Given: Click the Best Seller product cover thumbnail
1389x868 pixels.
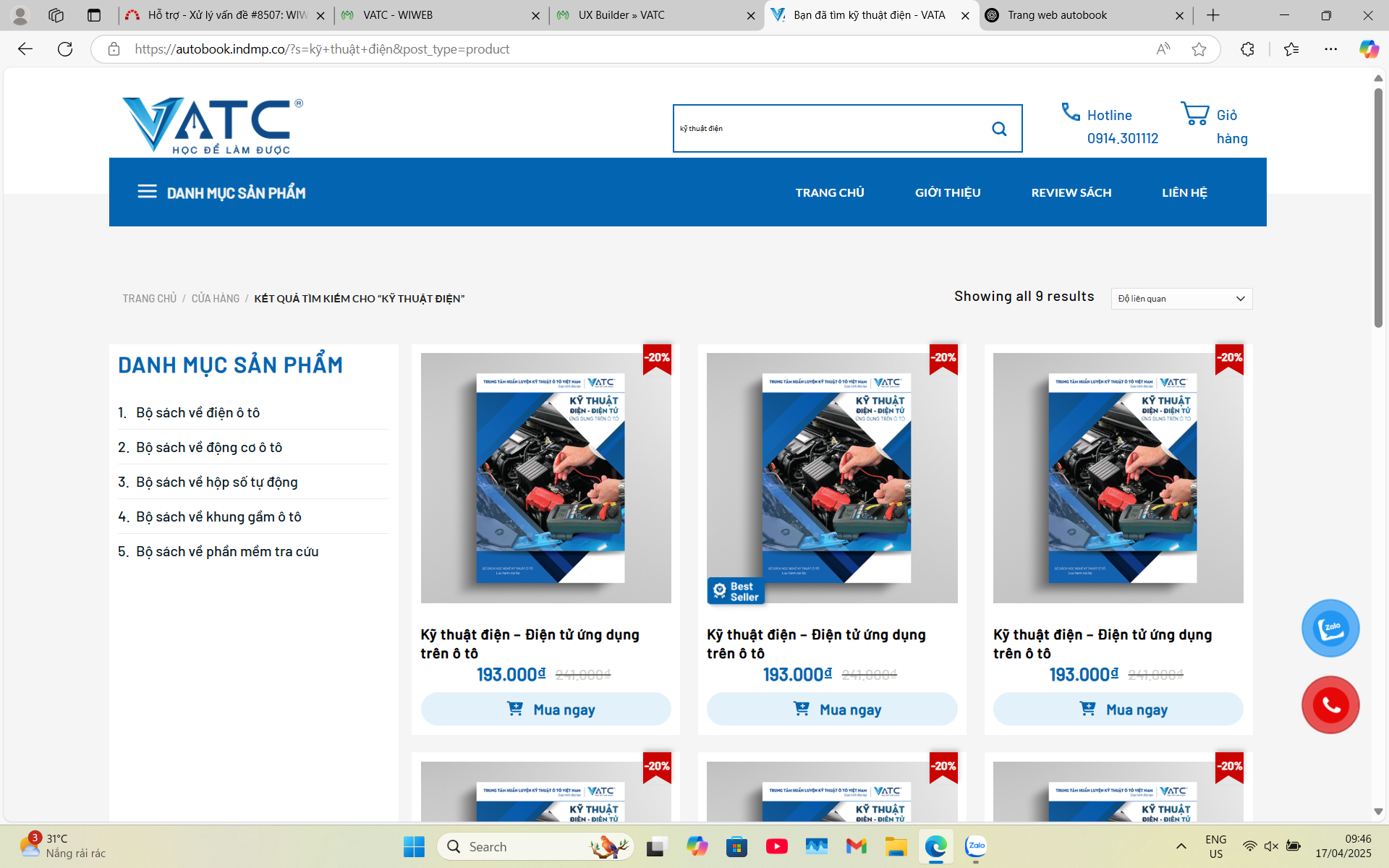Looking at the screenshot, I should click(832, 477).
